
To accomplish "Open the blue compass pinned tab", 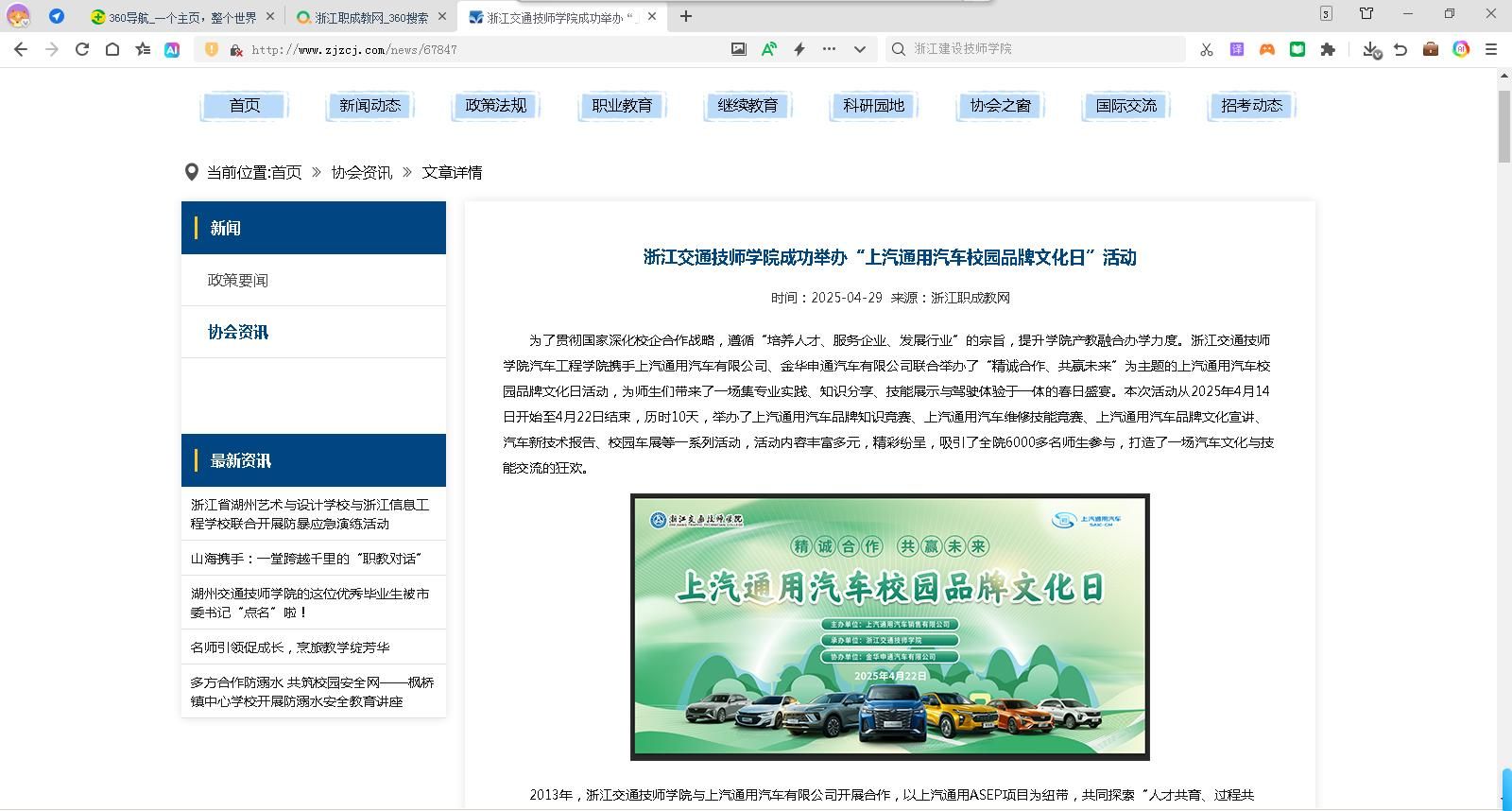I will [x=57, y=16].
